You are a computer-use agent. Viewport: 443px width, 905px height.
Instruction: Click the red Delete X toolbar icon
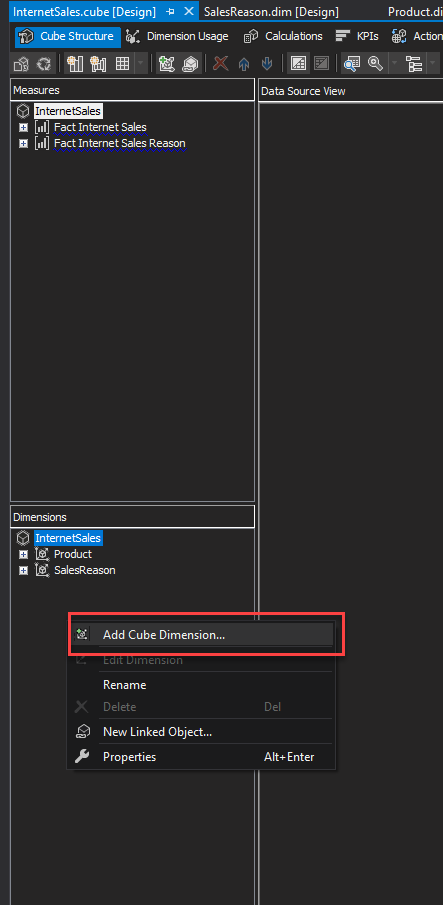click(220, 63)
